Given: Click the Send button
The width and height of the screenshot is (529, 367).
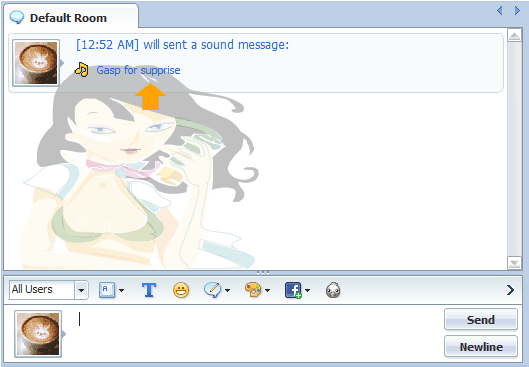Looking at the screenshot, I should coord(481,319).
